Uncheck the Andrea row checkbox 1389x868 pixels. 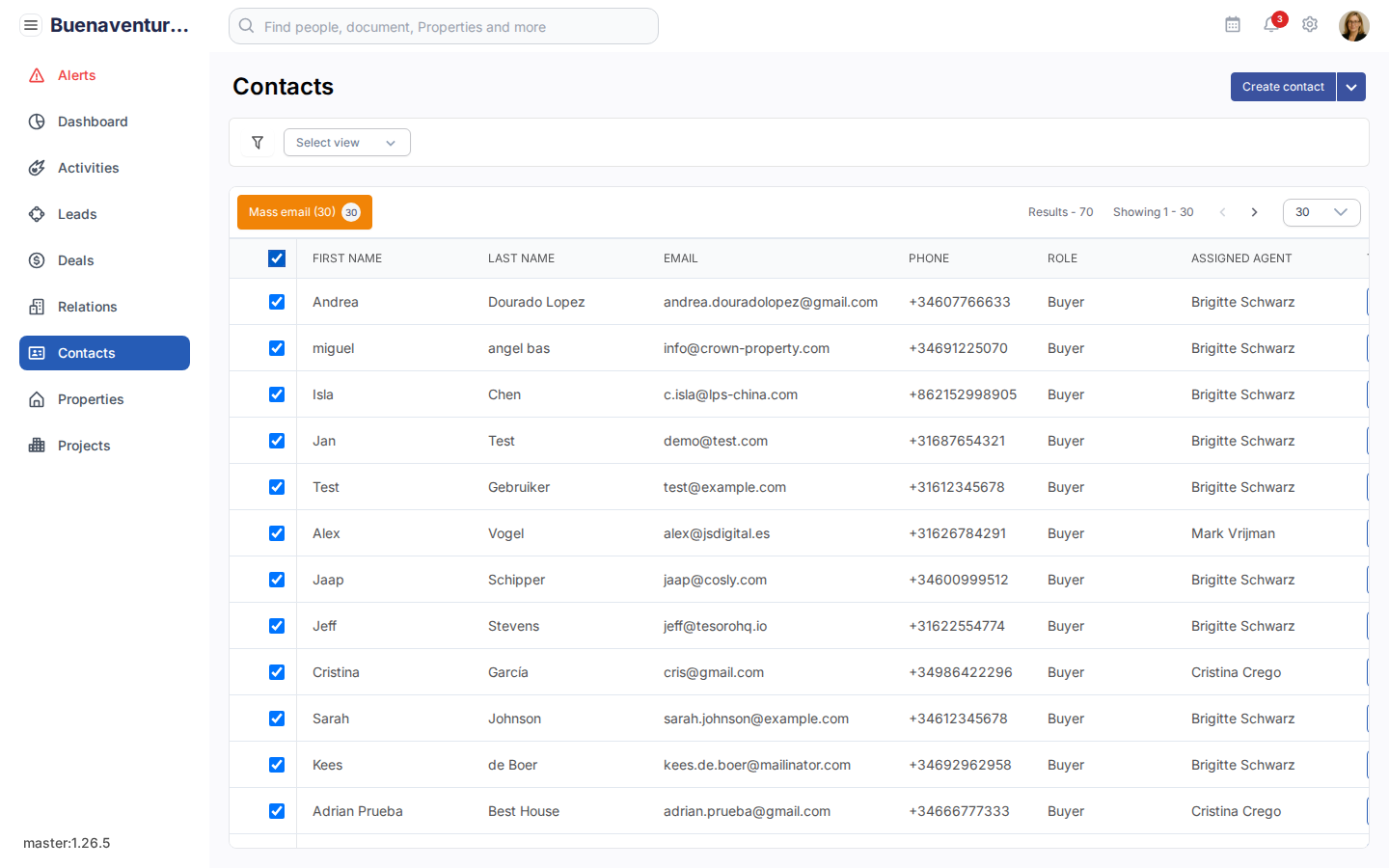click(x=277, y=302)
